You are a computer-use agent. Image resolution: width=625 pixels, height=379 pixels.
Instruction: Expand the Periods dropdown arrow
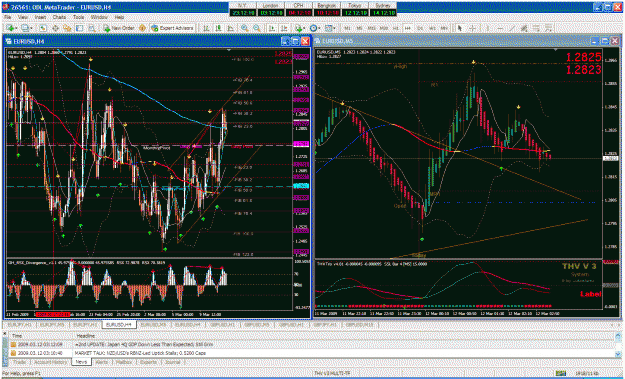tap(319, 28)
